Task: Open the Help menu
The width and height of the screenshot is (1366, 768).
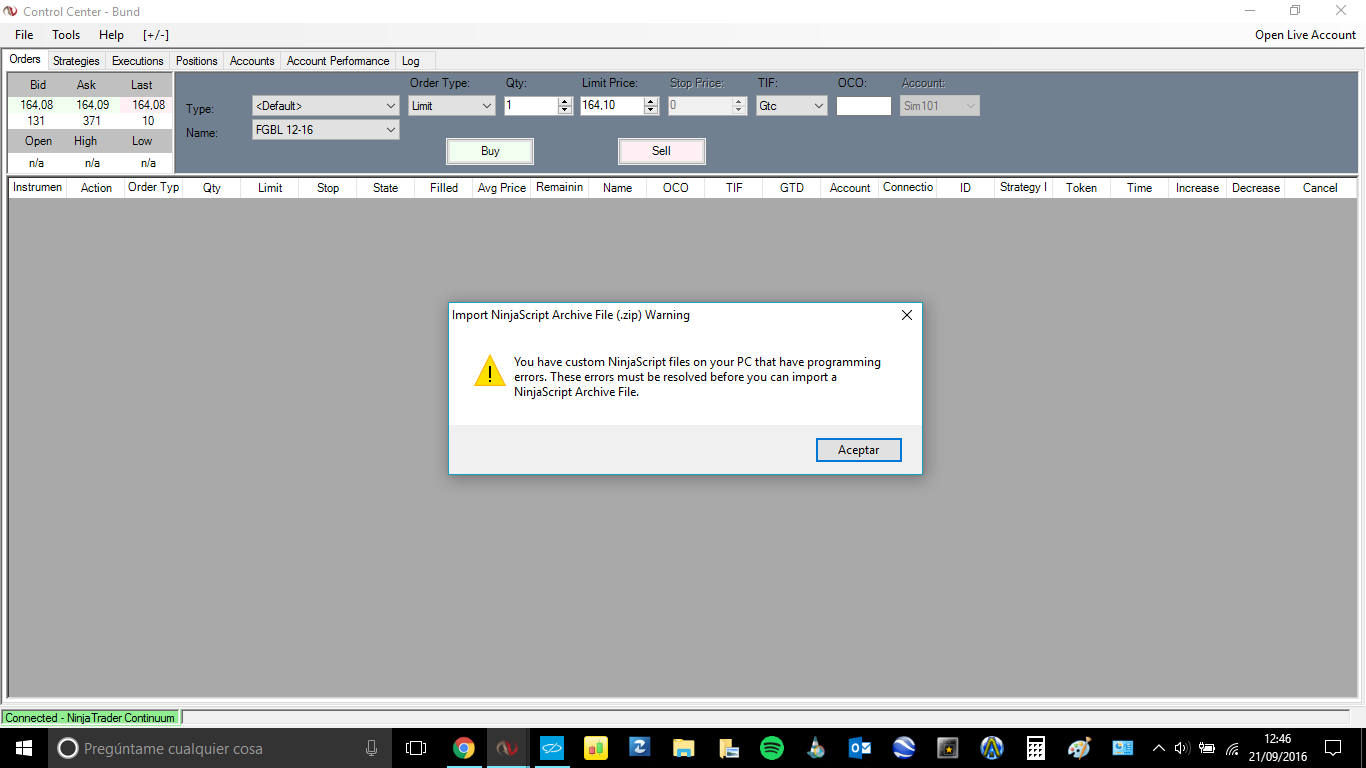Action: coord(111,35)
